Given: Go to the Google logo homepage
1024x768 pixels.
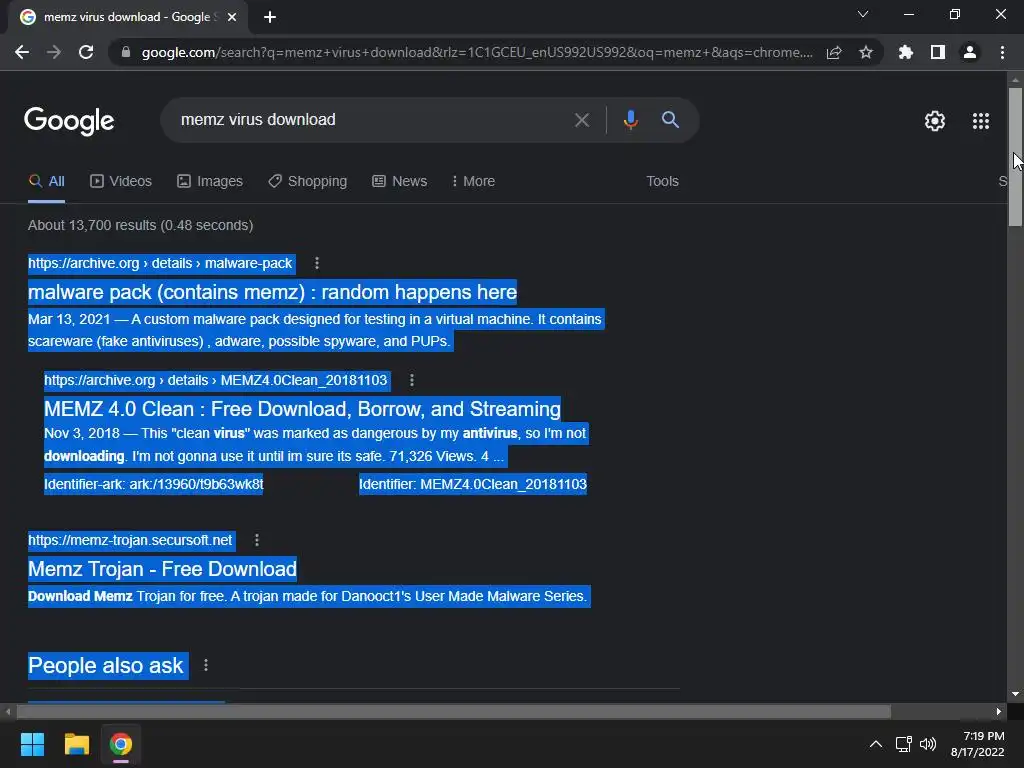Looking at the screenshot, I should (69, 121).
